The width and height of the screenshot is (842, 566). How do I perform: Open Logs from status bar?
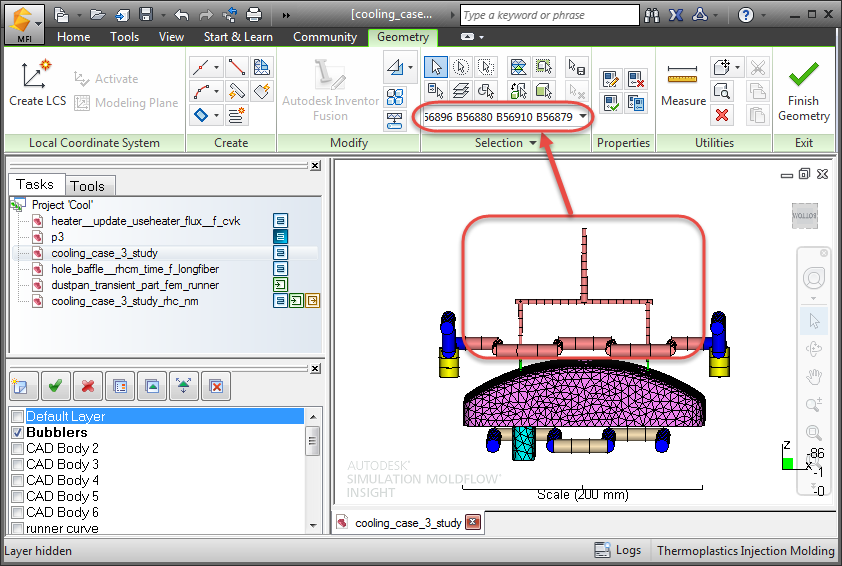618,550
